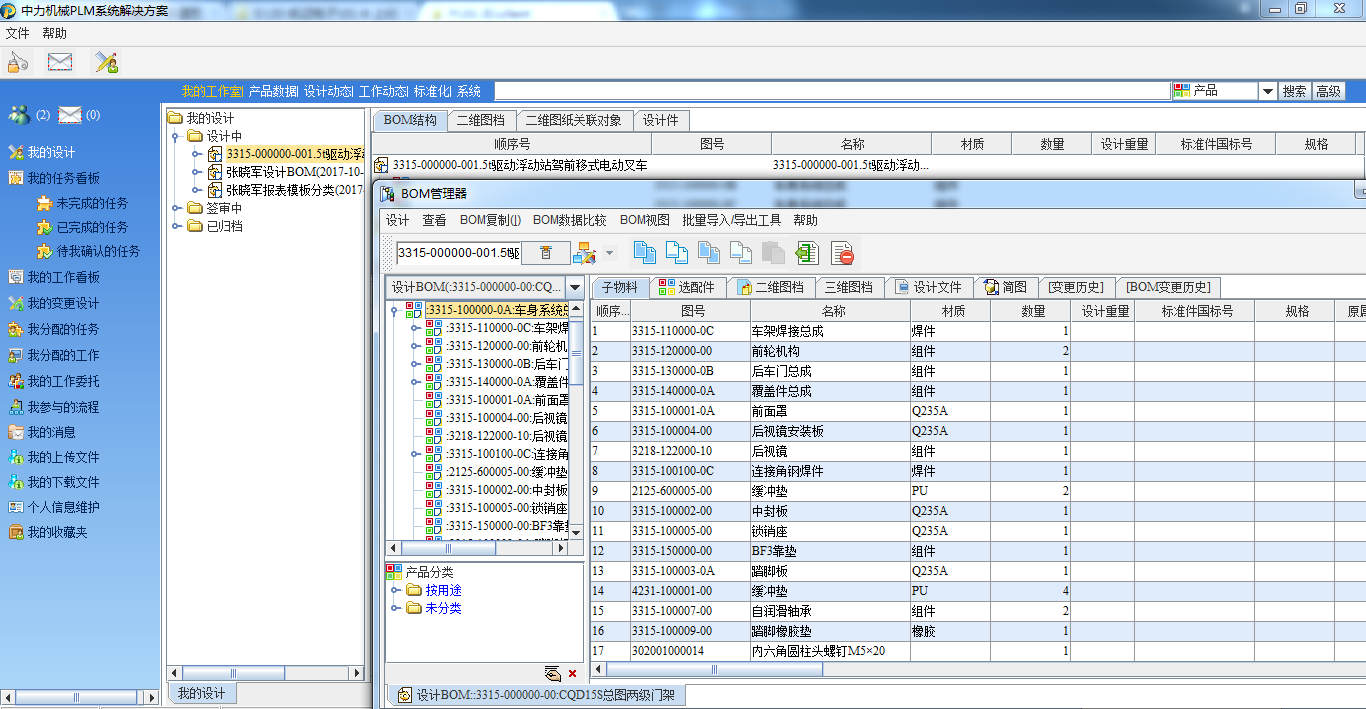The height and width of the screenshot is (709, 1366).
Task: Open 未完成的任务 in the sidebar
Action: point(92,203)
